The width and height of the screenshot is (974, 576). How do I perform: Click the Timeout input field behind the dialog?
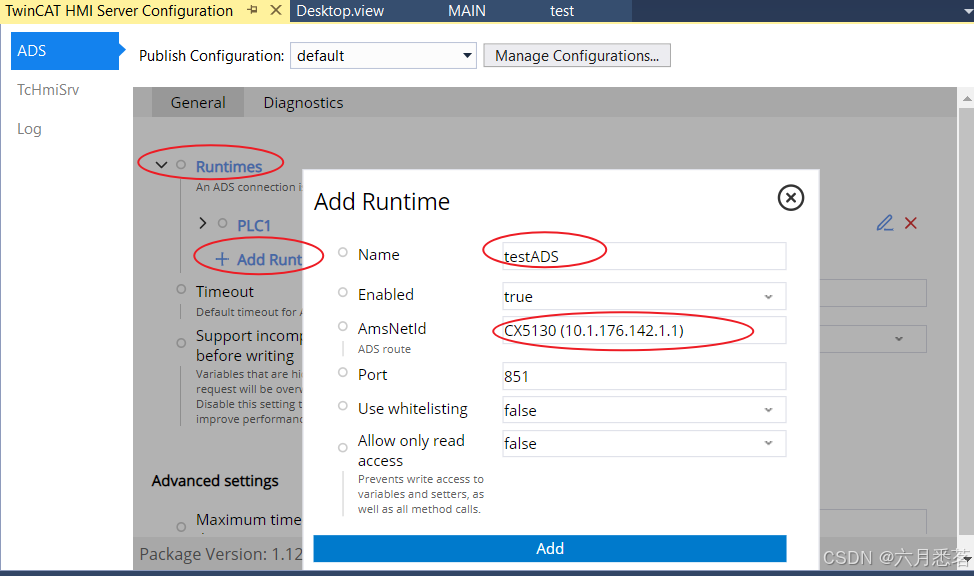pyautogui.click(x=873, y=293)
